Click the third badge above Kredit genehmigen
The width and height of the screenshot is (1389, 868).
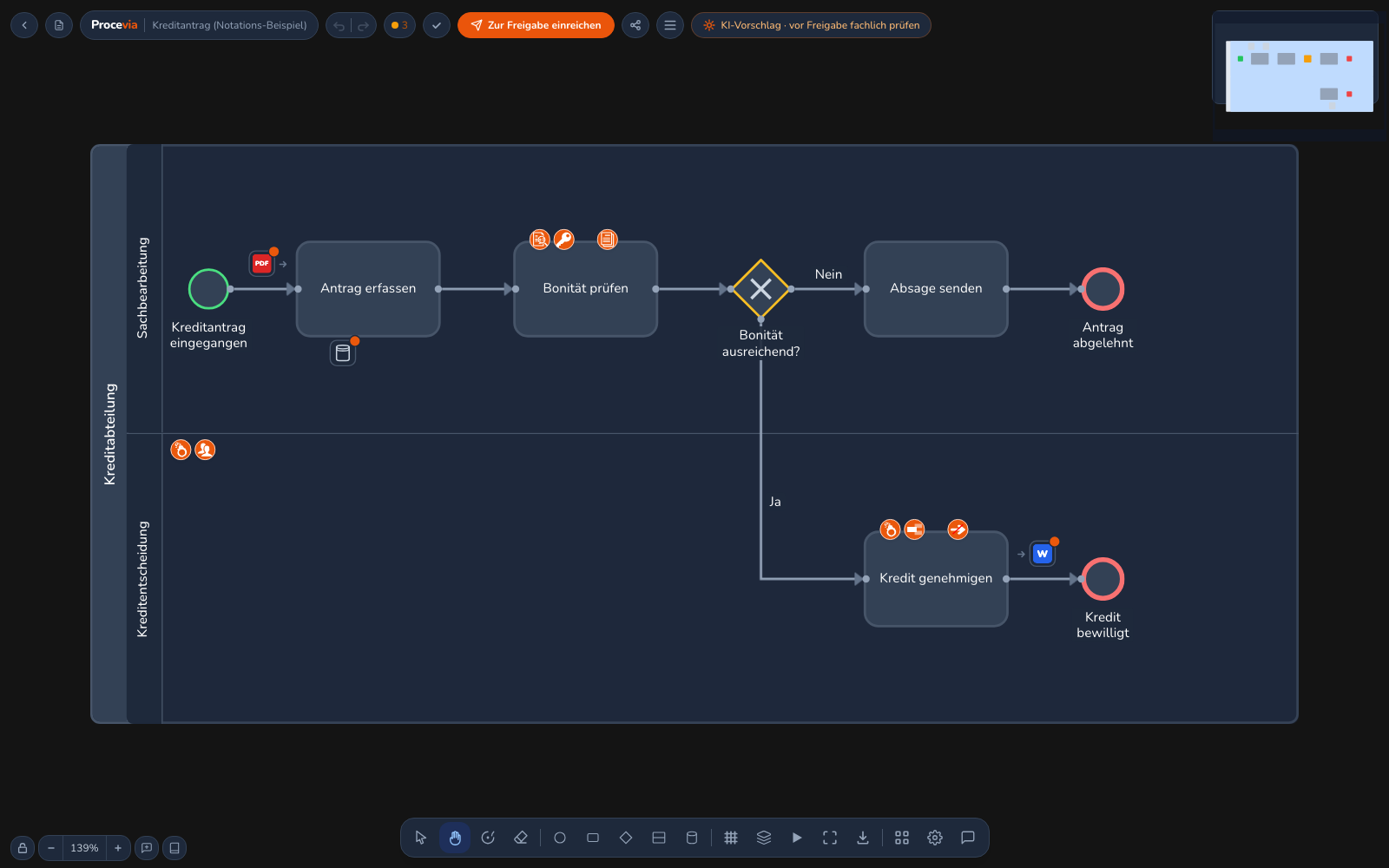coord(958,529)
